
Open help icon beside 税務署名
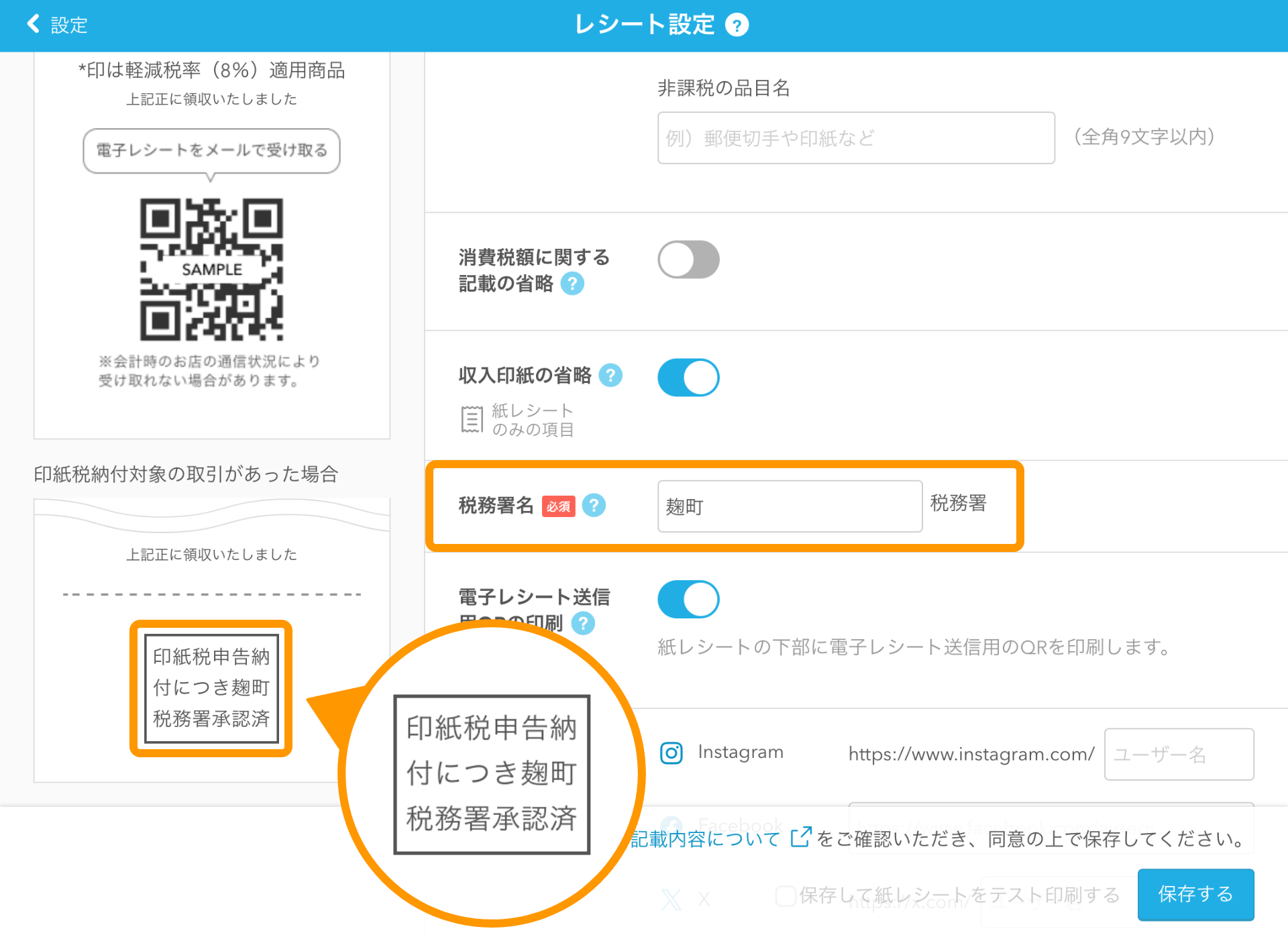594,505
